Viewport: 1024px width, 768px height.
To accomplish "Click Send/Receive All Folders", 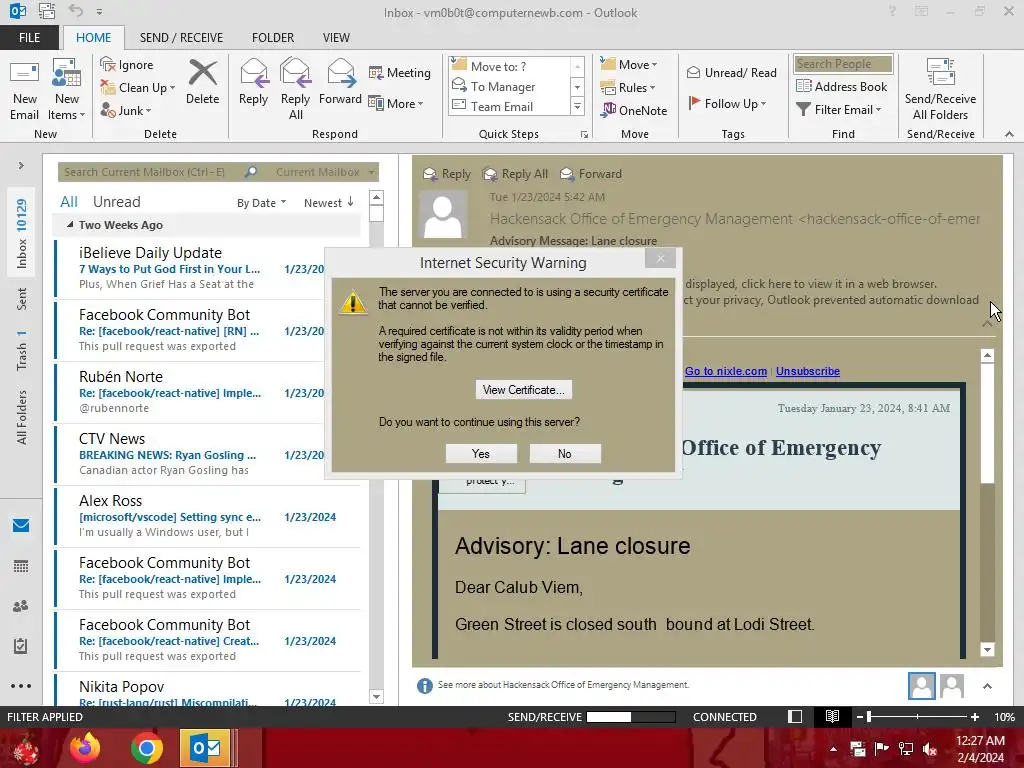I will click(x=940, y=90).
